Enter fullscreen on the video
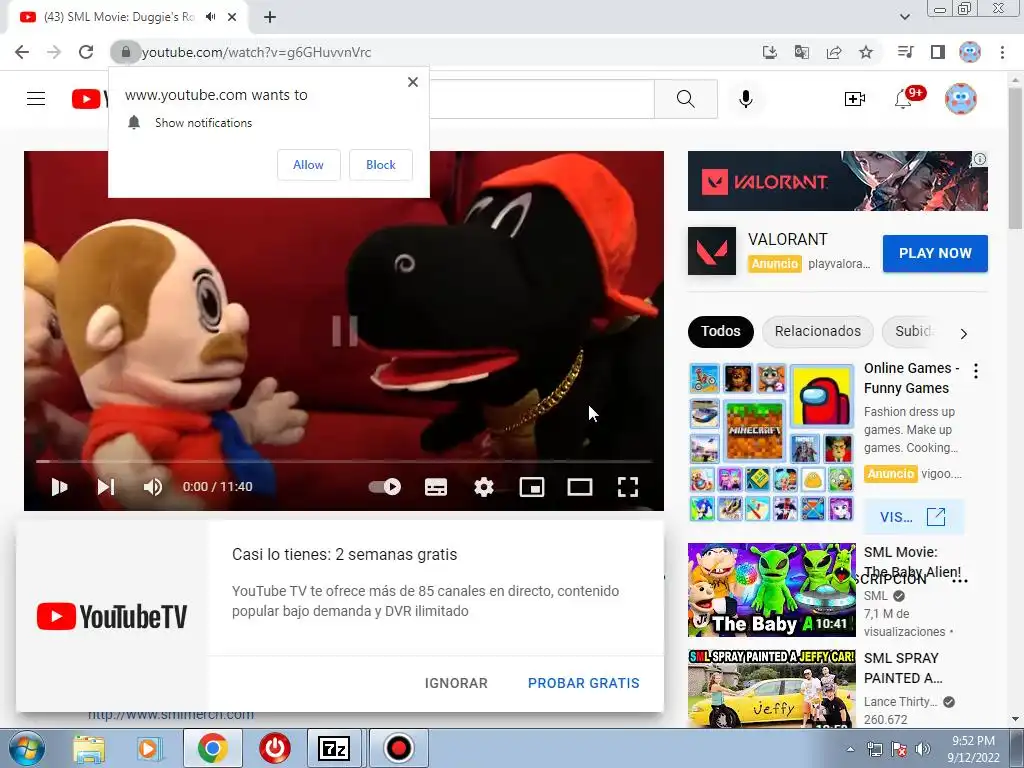The width and height of the screenshot is (1024, 768). click(x=628, y=487)
